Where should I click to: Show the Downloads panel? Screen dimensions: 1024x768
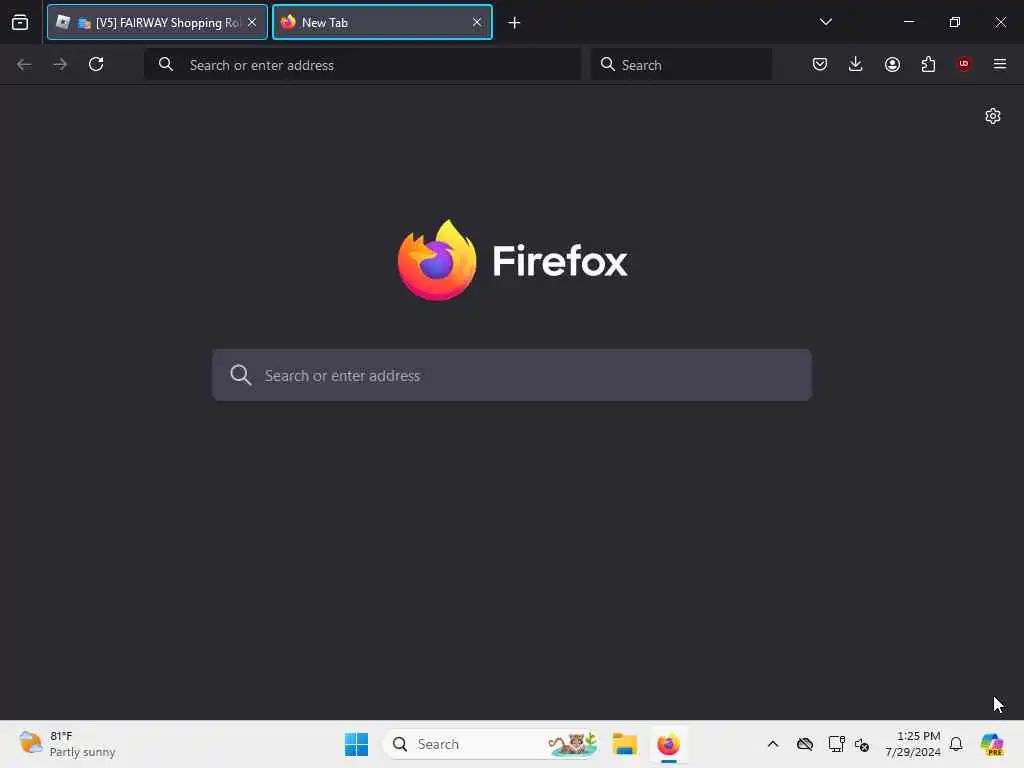point(856,64)
